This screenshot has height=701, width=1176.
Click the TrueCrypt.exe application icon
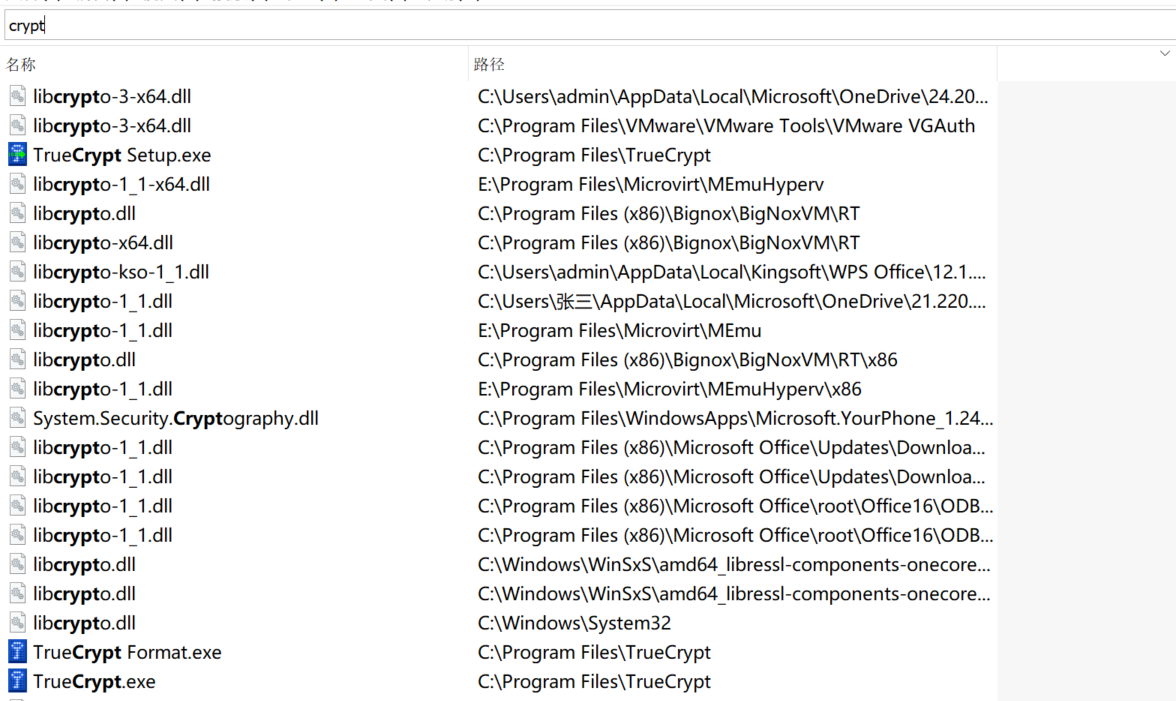click(17, 682)
